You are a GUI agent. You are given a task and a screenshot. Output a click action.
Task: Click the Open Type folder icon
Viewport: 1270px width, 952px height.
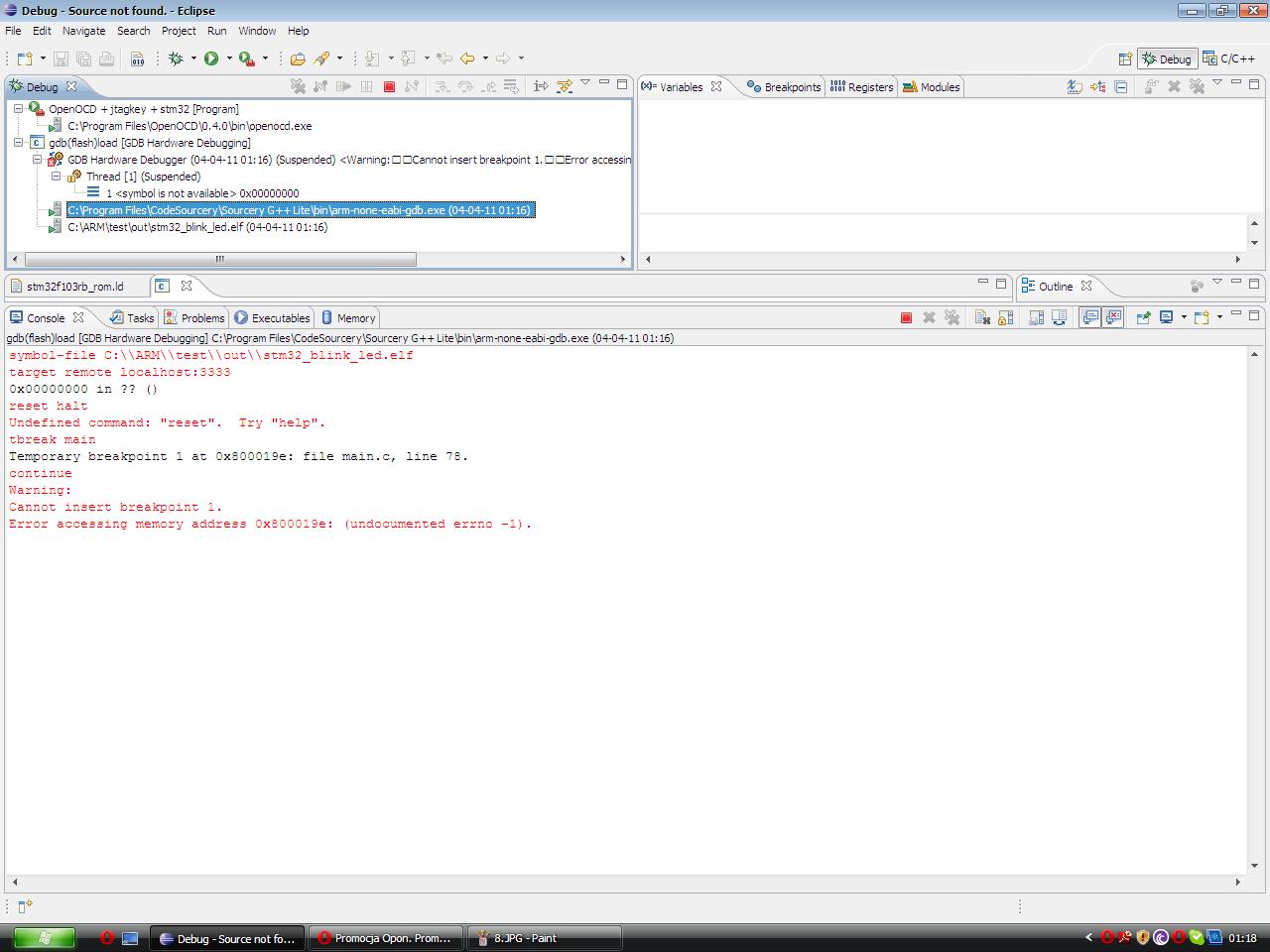[298, 59]
